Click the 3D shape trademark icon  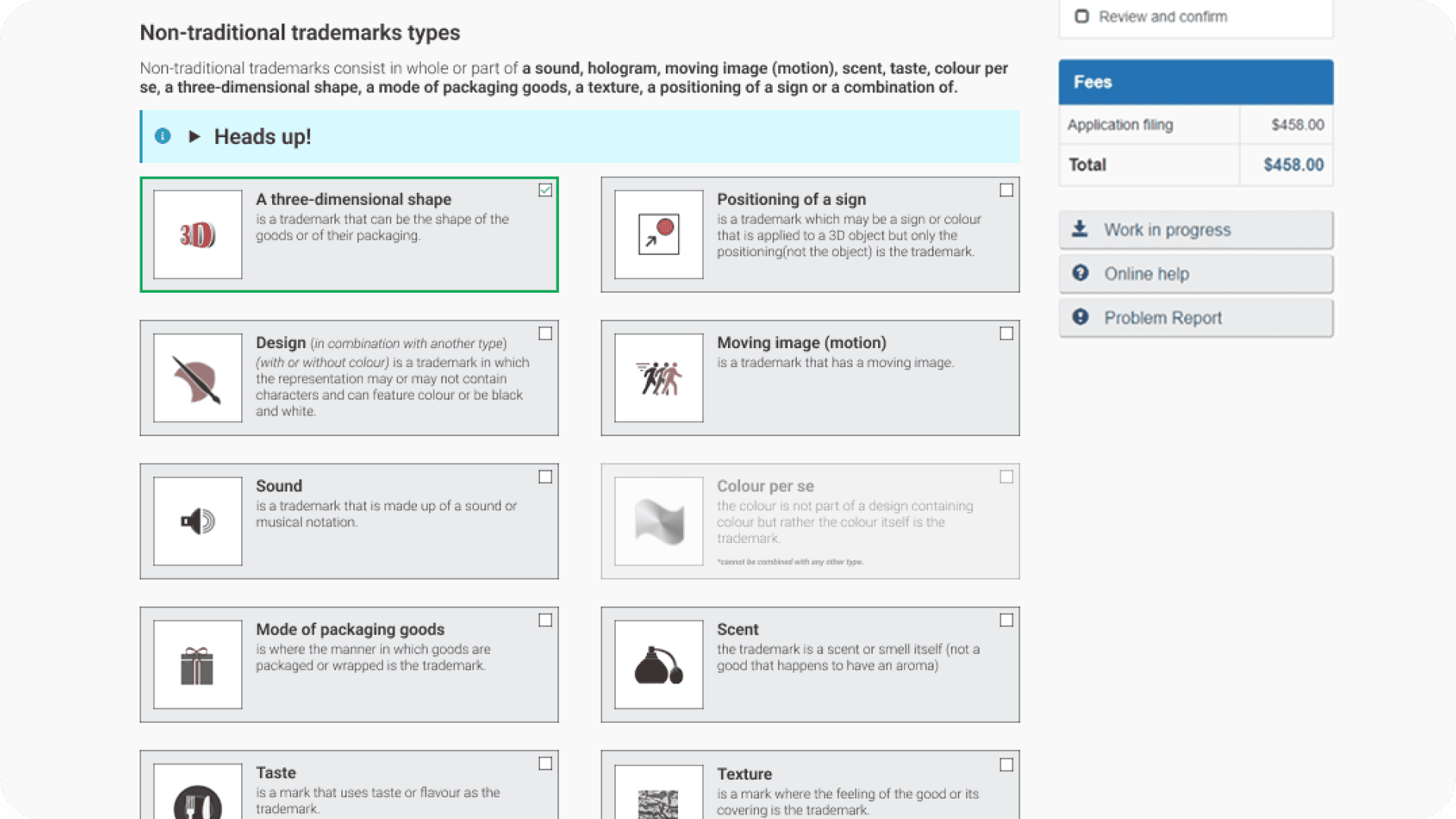point(198,234)
